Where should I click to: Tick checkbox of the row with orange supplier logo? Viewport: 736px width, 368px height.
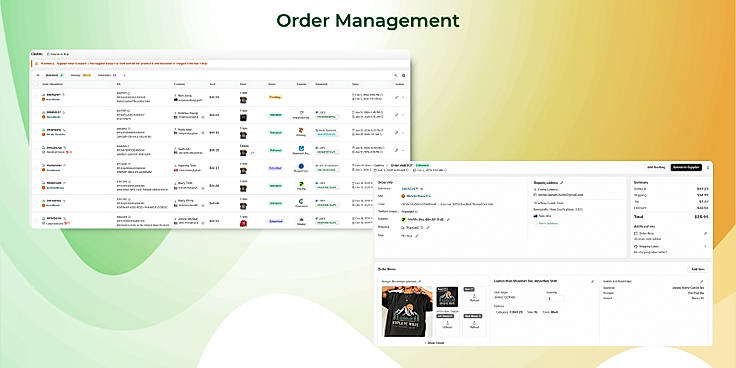pos(37,133)
